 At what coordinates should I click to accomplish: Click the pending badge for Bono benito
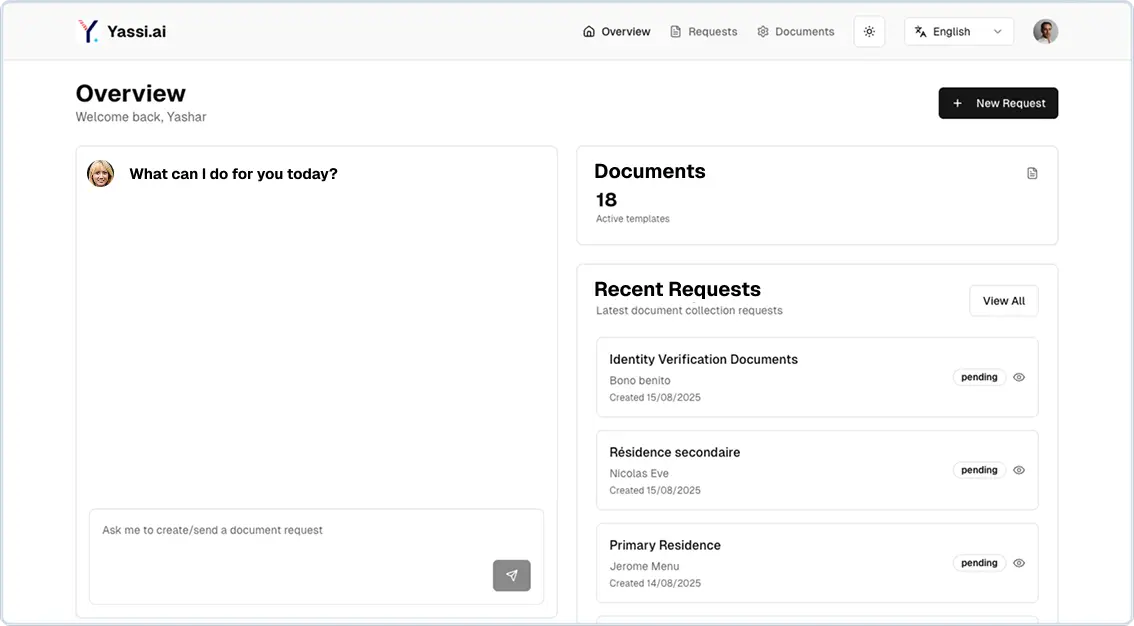[979, 377]
